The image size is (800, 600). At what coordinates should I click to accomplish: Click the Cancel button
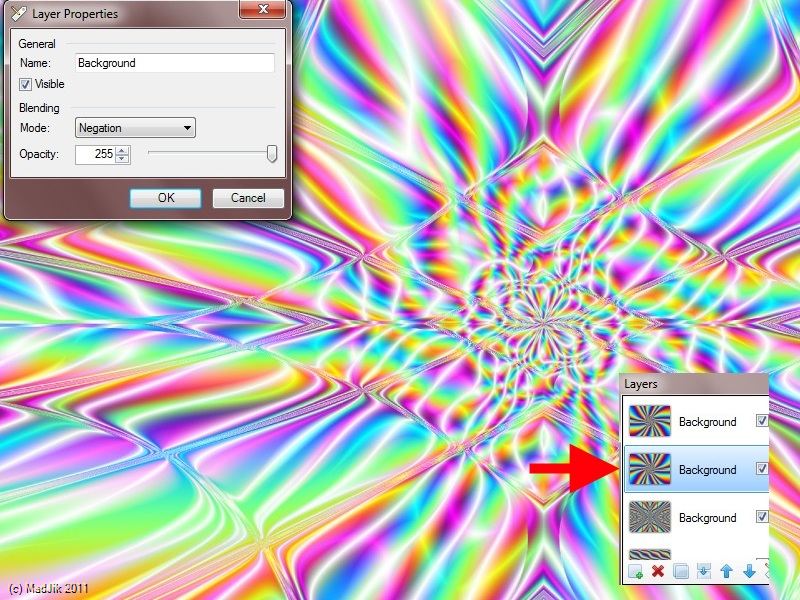click(248, 198)
